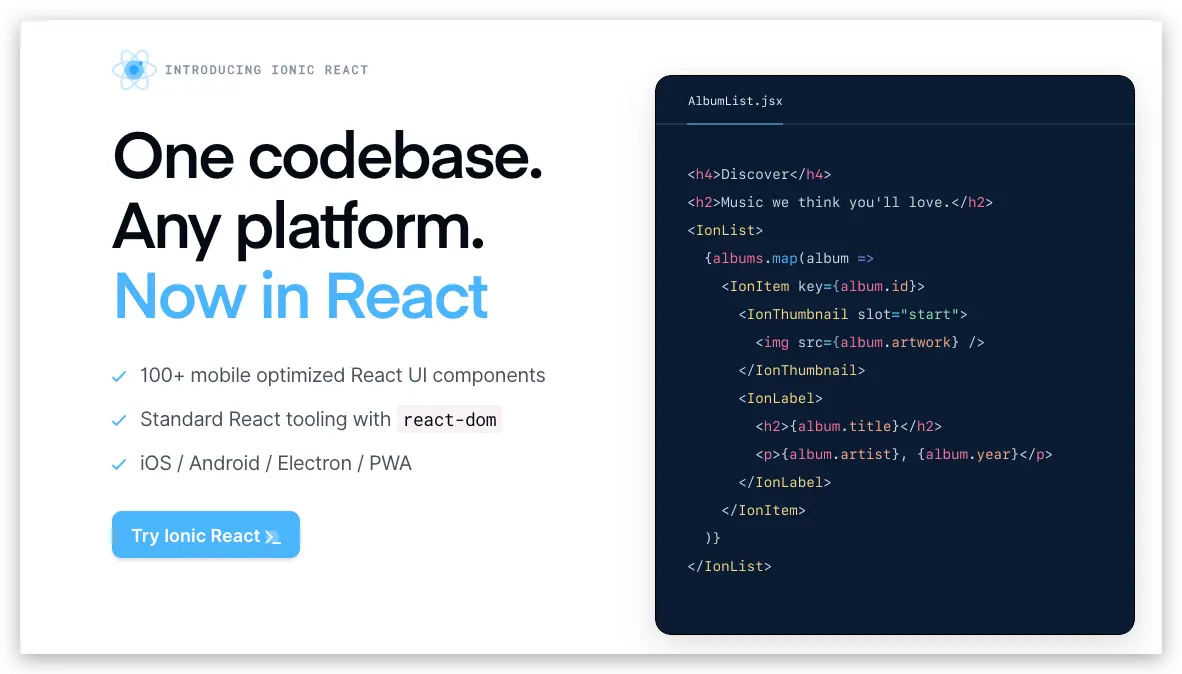1182x674 pixels.
Task: Click the checkmark beside Standard React tooling
Action: [x=119, y=420]
